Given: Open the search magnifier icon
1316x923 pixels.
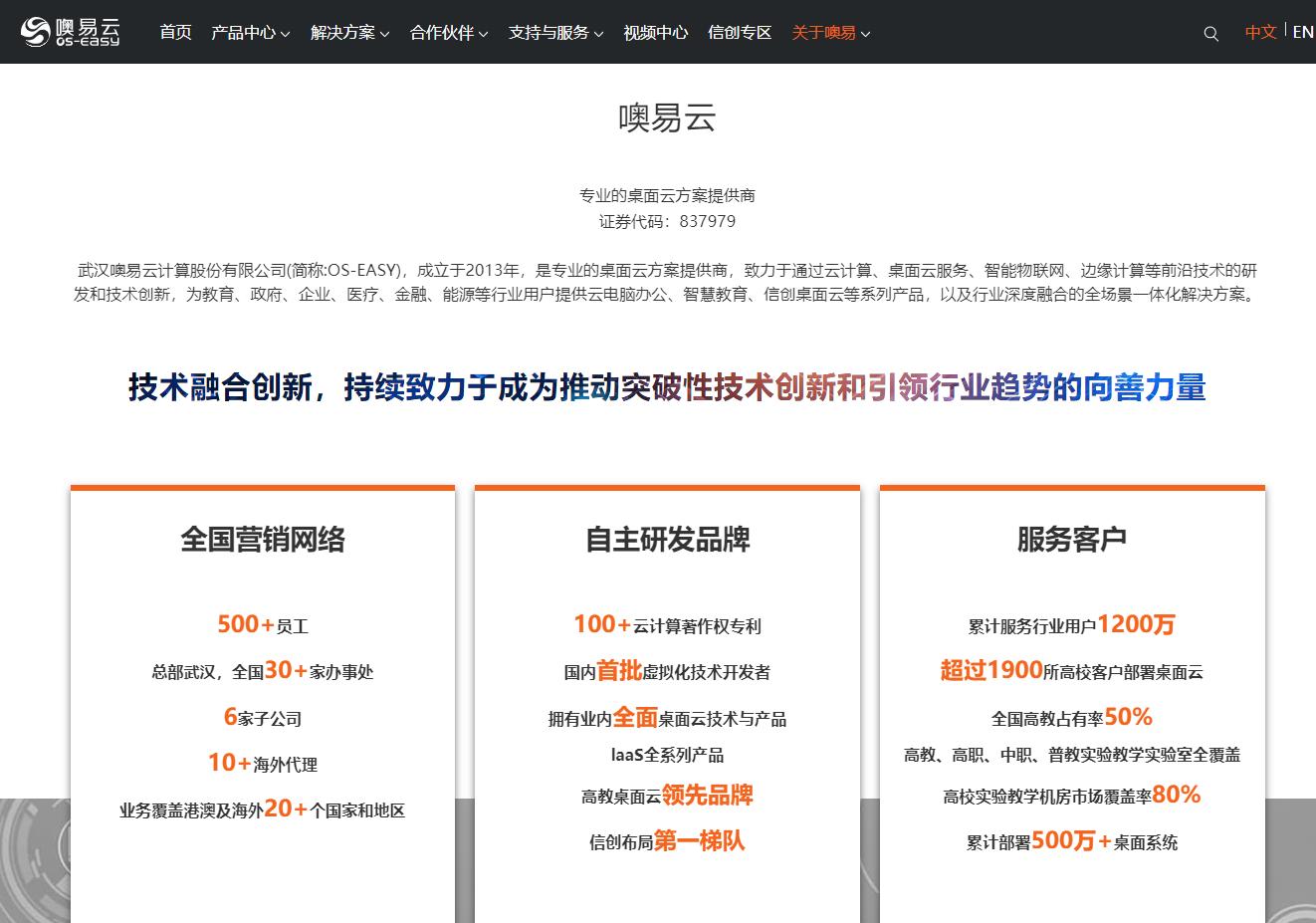Looking at the screenshot, I should [x=1210, y=33].
